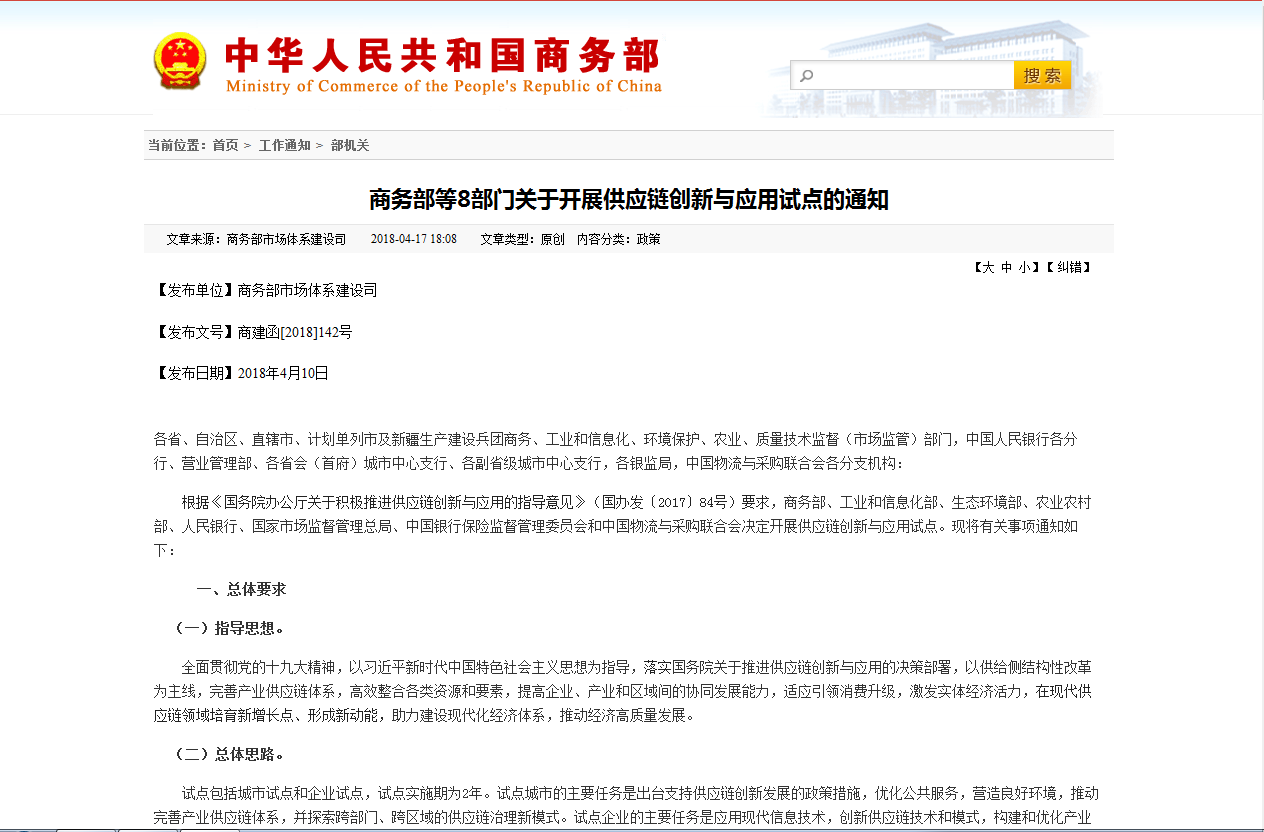Click the heading （一）指导思想。
The height and width of the screenshot is (832, 1264).
(x=230, y=628)
